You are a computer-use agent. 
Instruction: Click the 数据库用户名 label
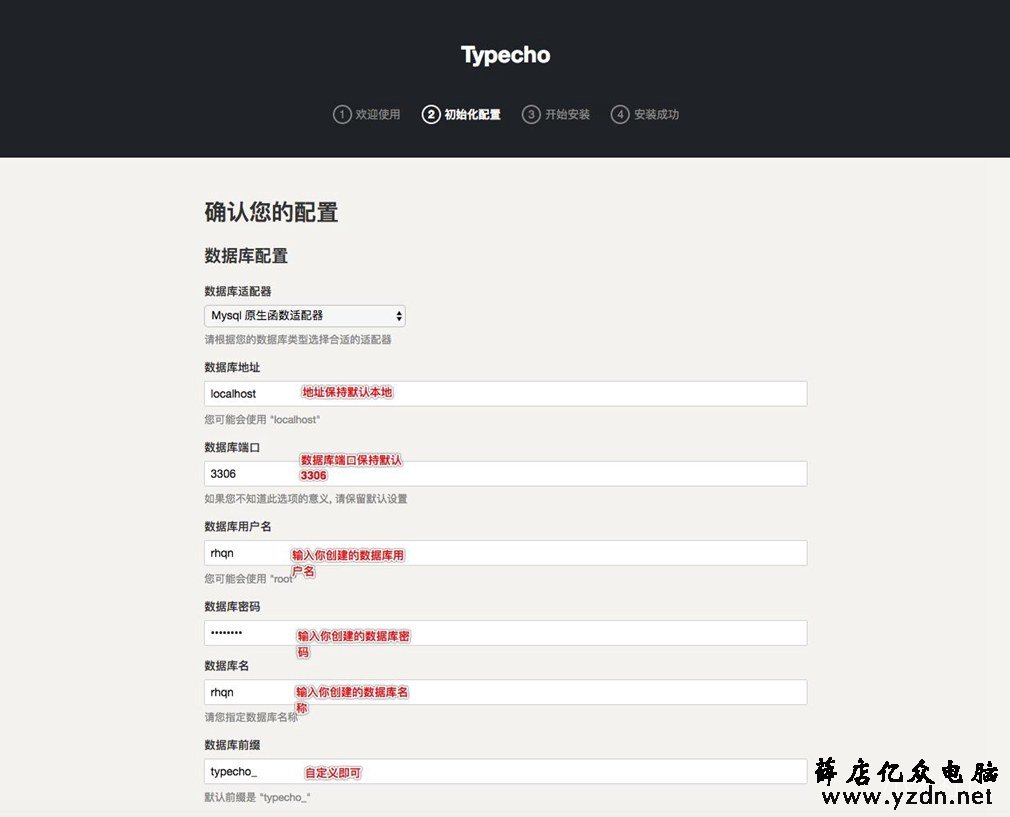(x=238, y=526)
